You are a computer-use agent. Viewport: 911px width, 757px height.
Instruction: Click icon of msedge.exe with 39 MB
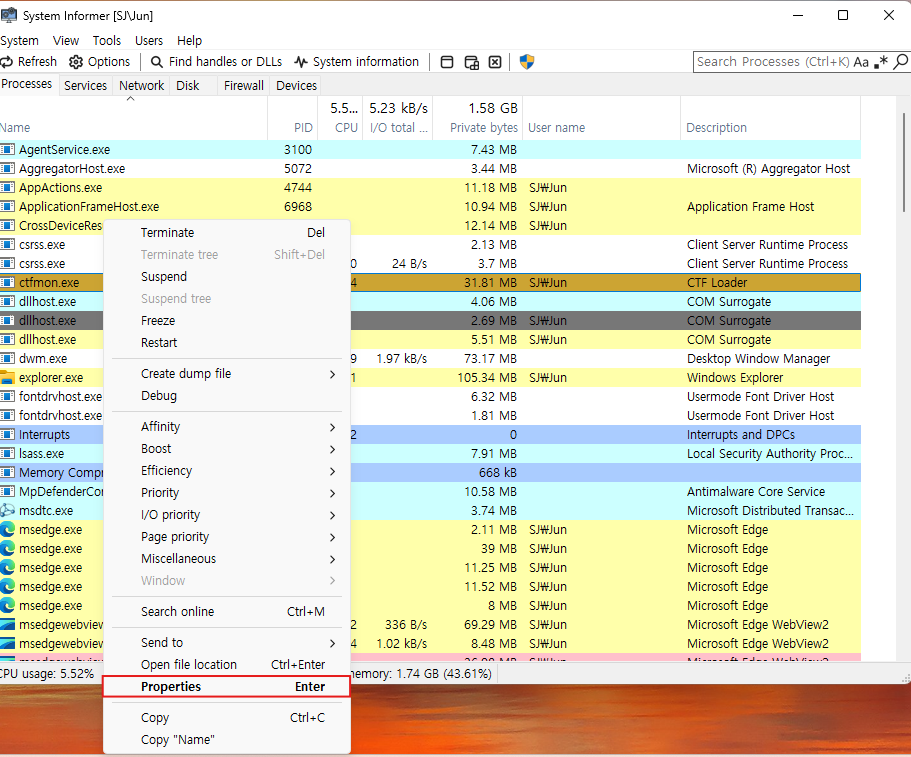pos(7,548)
